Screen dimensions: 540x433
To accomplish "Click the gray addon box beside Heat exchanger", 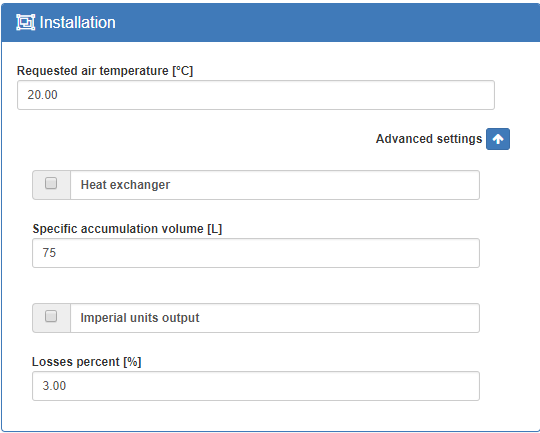I will pos(52,185).
